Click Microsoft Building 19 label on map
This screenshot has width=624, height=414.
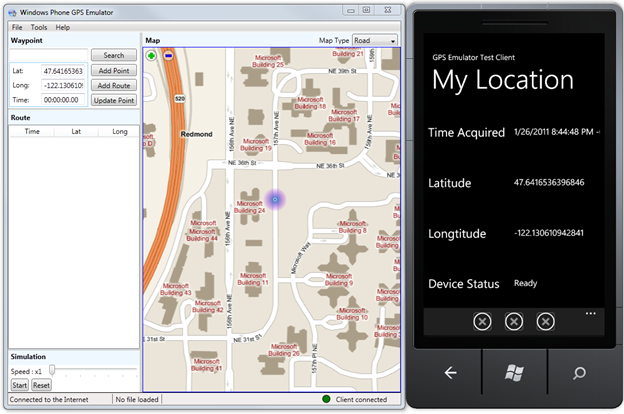(255, 145)
